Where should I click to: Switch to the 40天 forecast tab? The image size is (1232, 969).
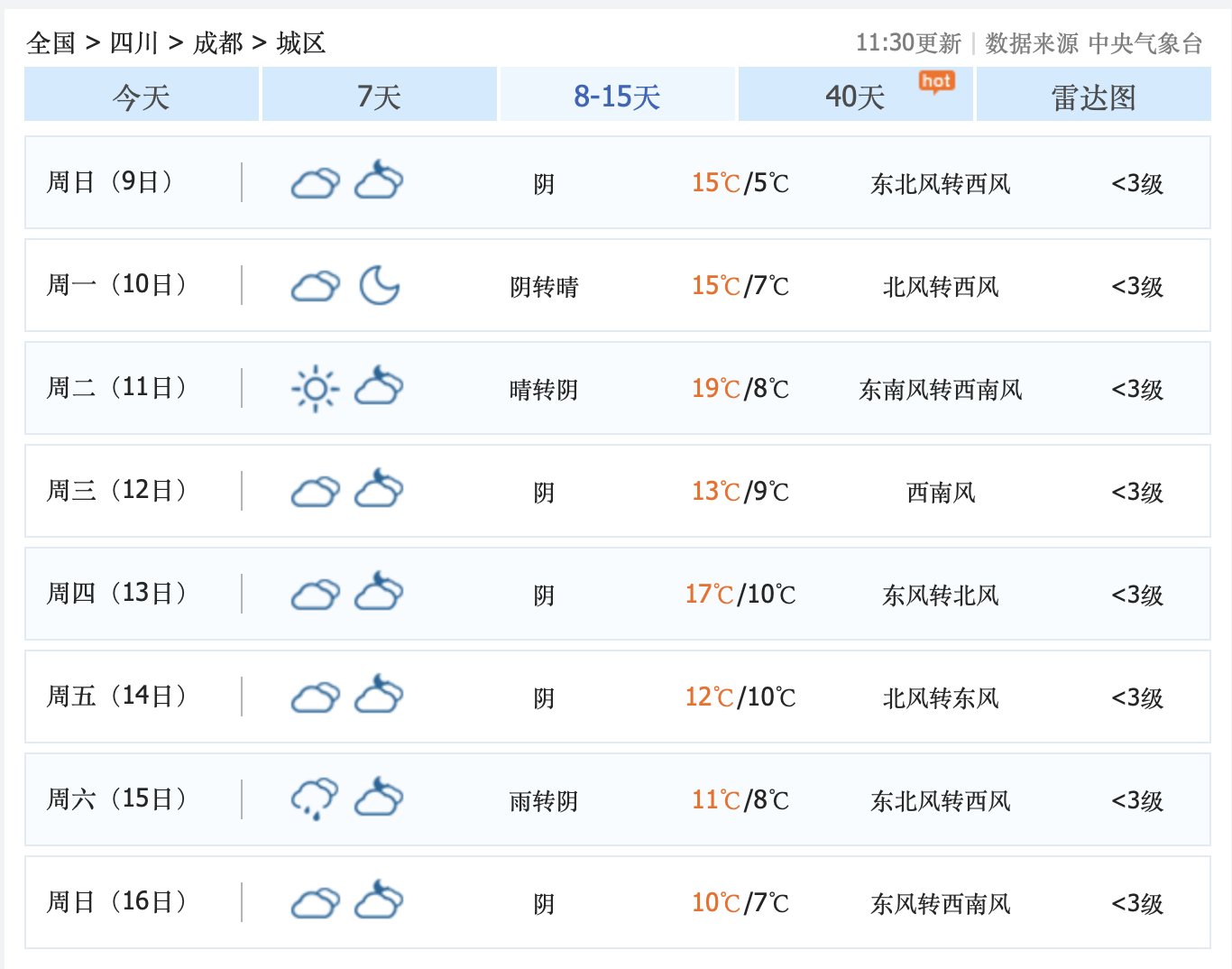coord(854,96)
